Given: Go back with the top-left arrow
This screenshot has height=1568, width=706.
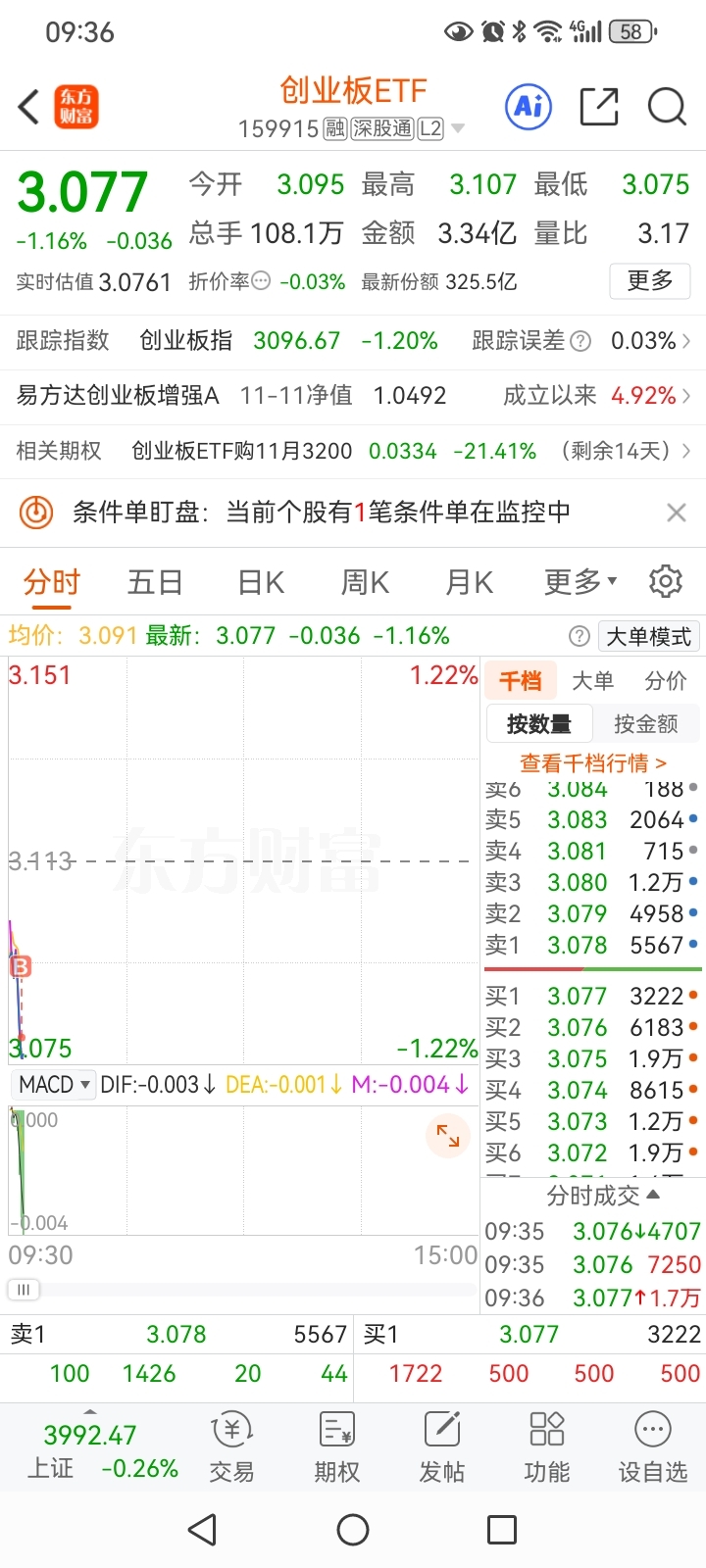Looking at the screenshot, I should [29, 107].
